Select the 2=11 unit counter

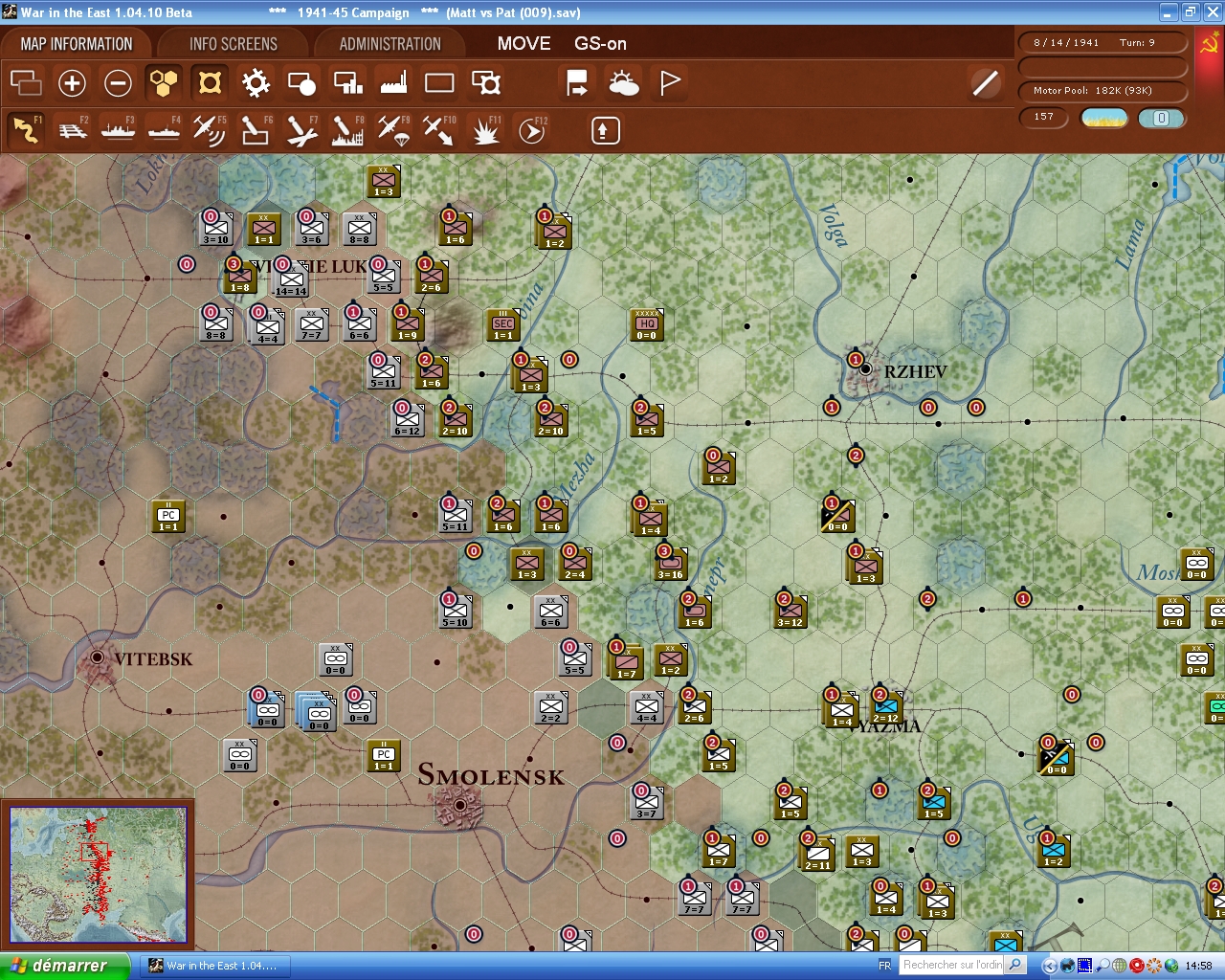(818, 853)
